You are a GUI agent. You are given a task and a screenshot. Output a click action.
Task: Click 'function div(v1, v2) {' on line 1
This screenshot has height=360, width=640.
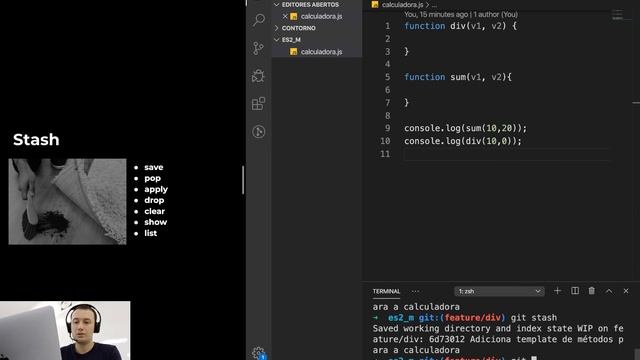460,26
